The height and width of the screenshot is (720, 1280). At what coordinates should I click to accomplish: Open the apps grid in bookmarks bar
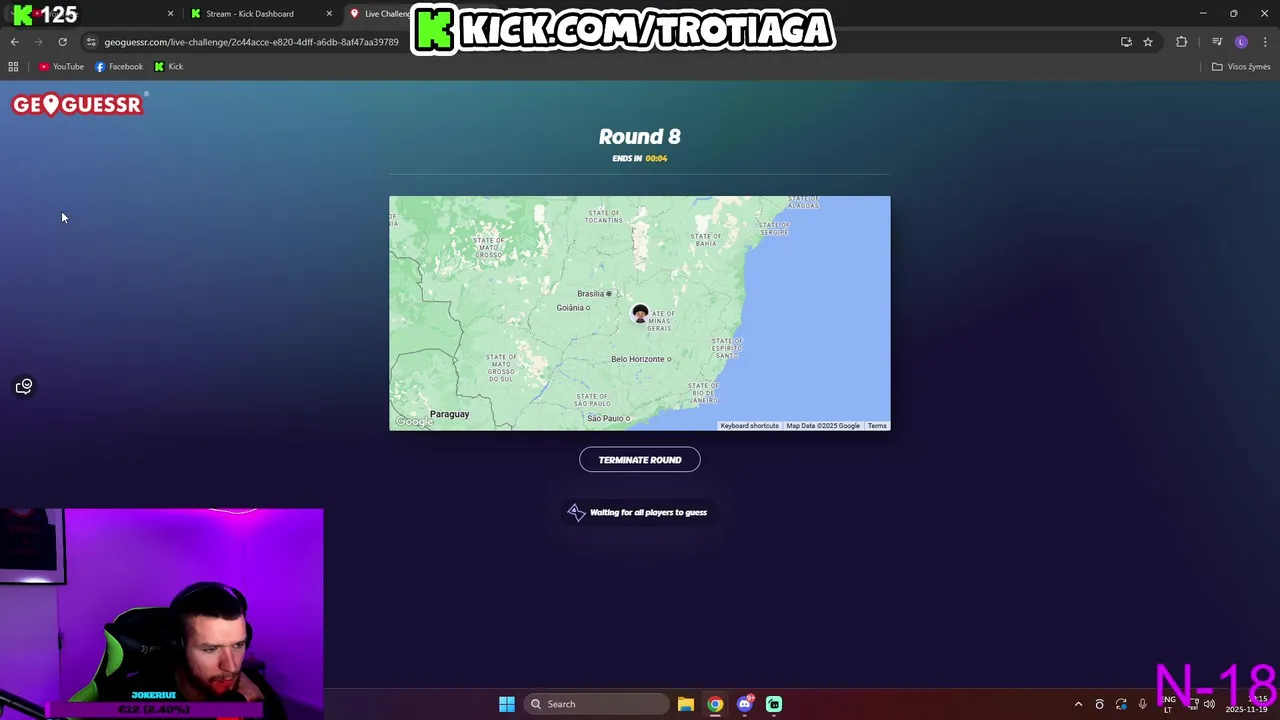tap(13, 67)
